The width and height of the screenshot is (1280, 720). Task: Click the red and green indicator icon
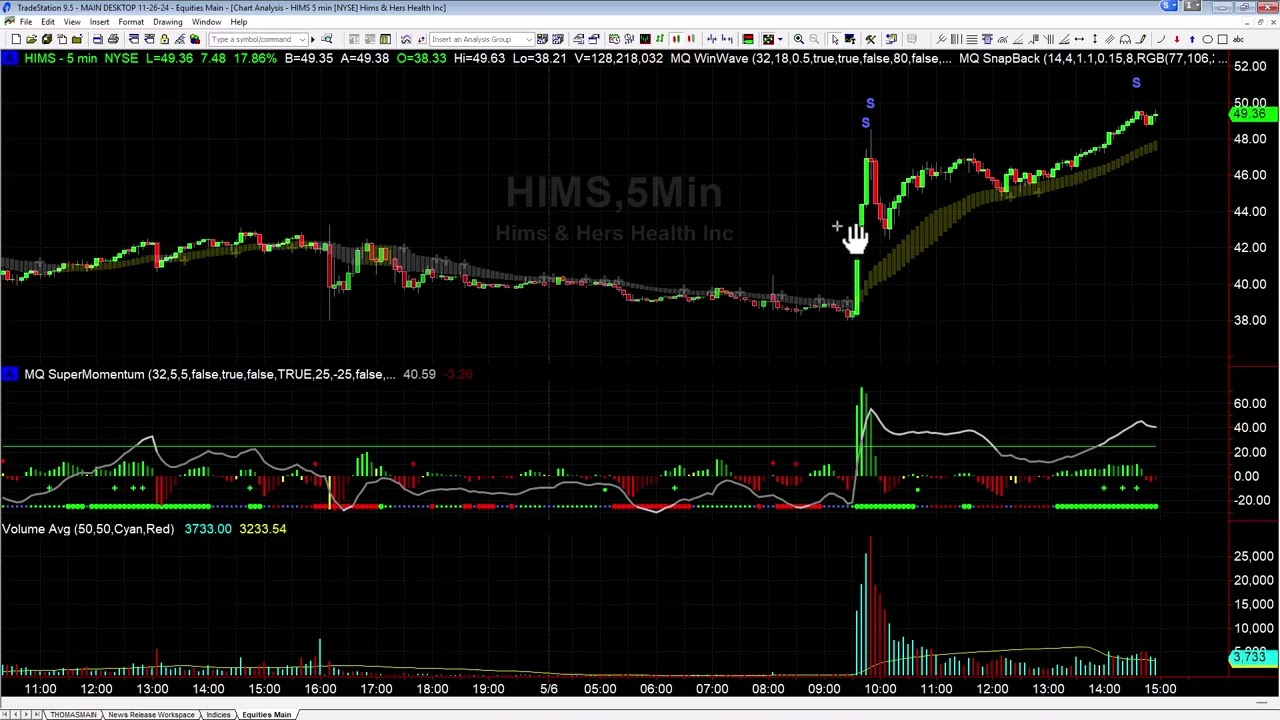pyautogui.click(x=747, y=39)
